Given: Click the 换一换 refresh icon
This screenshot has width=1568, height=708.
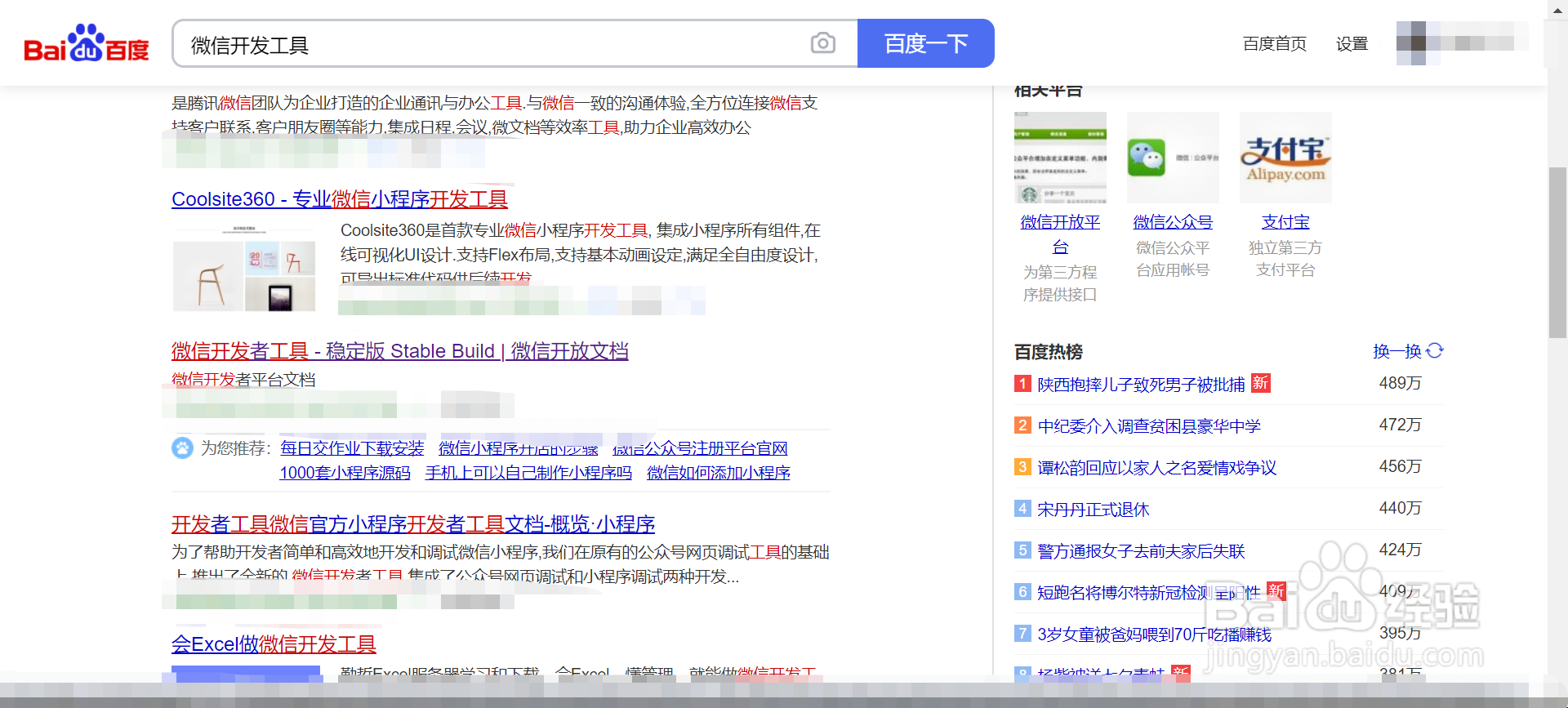Looking at the screenshot, I should [x=1435, y=351].
